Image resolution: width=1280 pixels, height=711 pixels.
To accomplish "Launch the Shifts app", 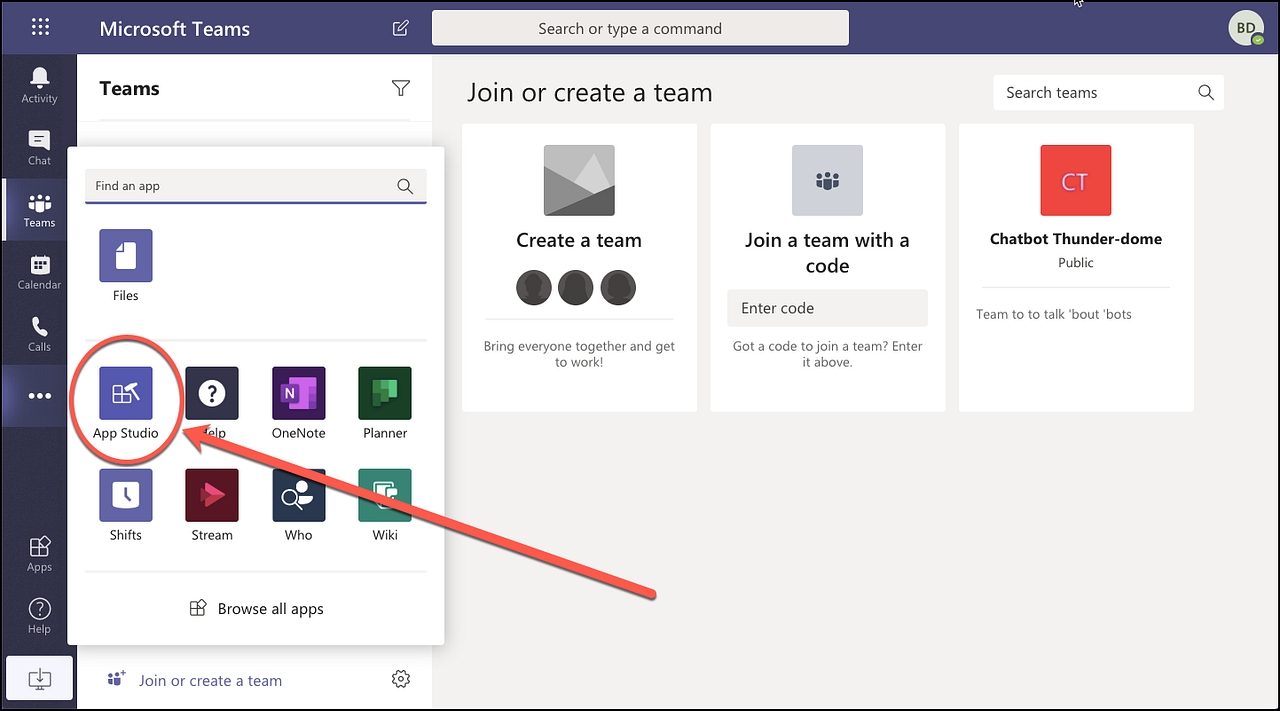I will [125, 495].
